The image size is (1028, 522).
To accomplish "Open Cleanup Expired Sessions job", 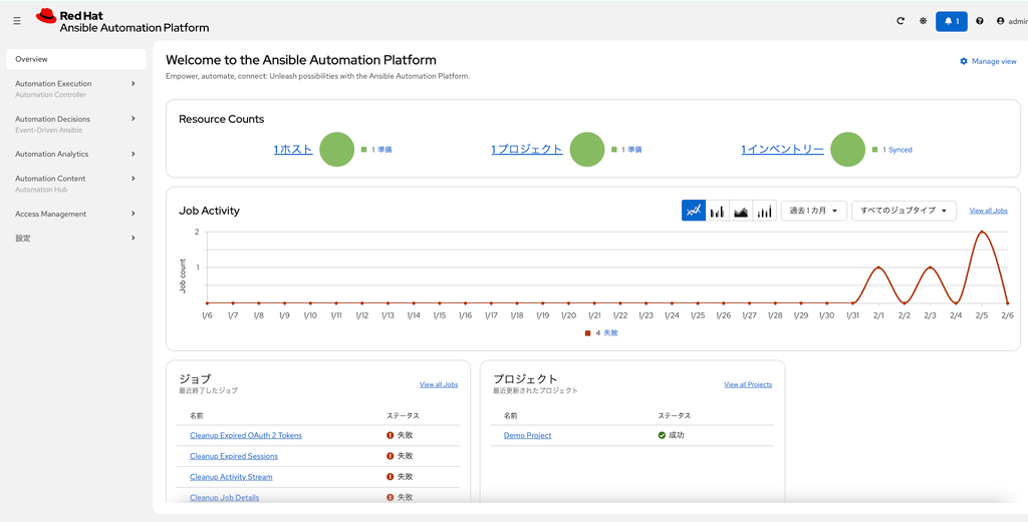I will tap(233, 456).
